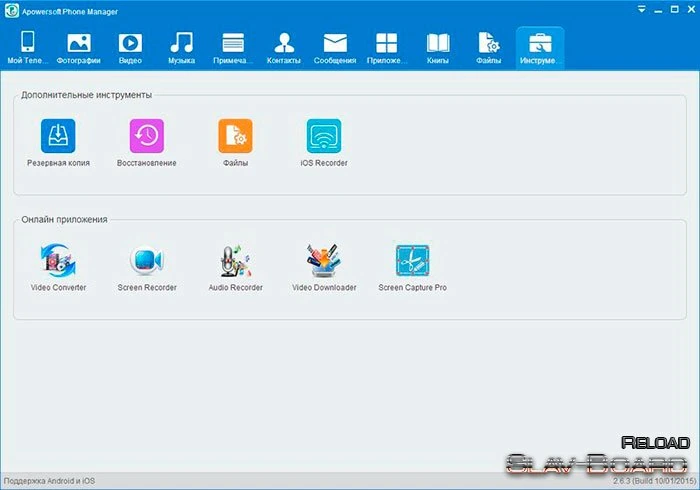This screenshot has height=490, width=700.
Task: Open the Видео section
Action: (x=130, y=48)
